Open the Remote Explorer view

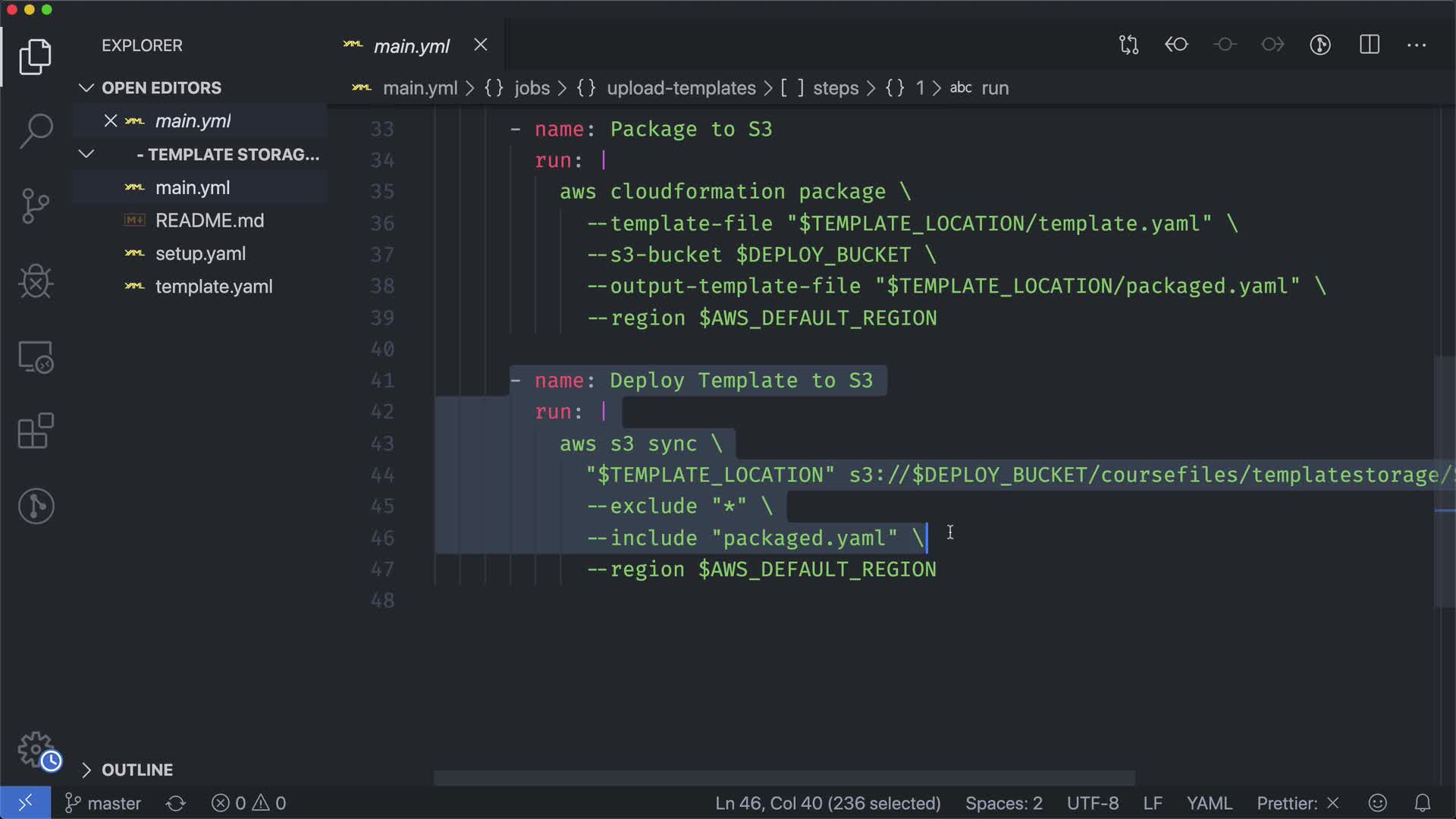[36, 356]
